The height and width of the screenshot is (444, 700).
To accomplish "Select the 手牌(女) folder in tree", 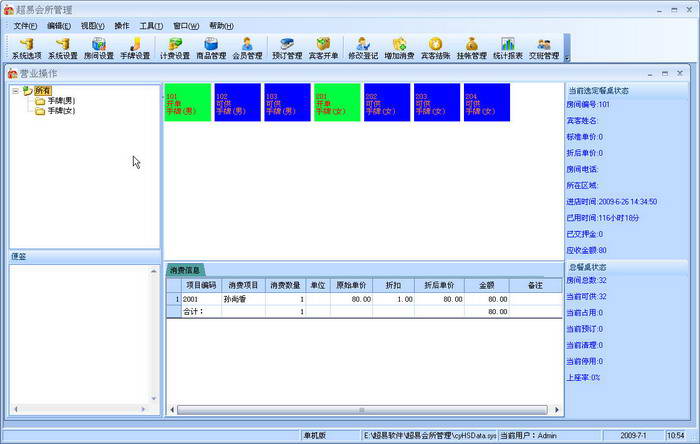I will pos(61,111).
